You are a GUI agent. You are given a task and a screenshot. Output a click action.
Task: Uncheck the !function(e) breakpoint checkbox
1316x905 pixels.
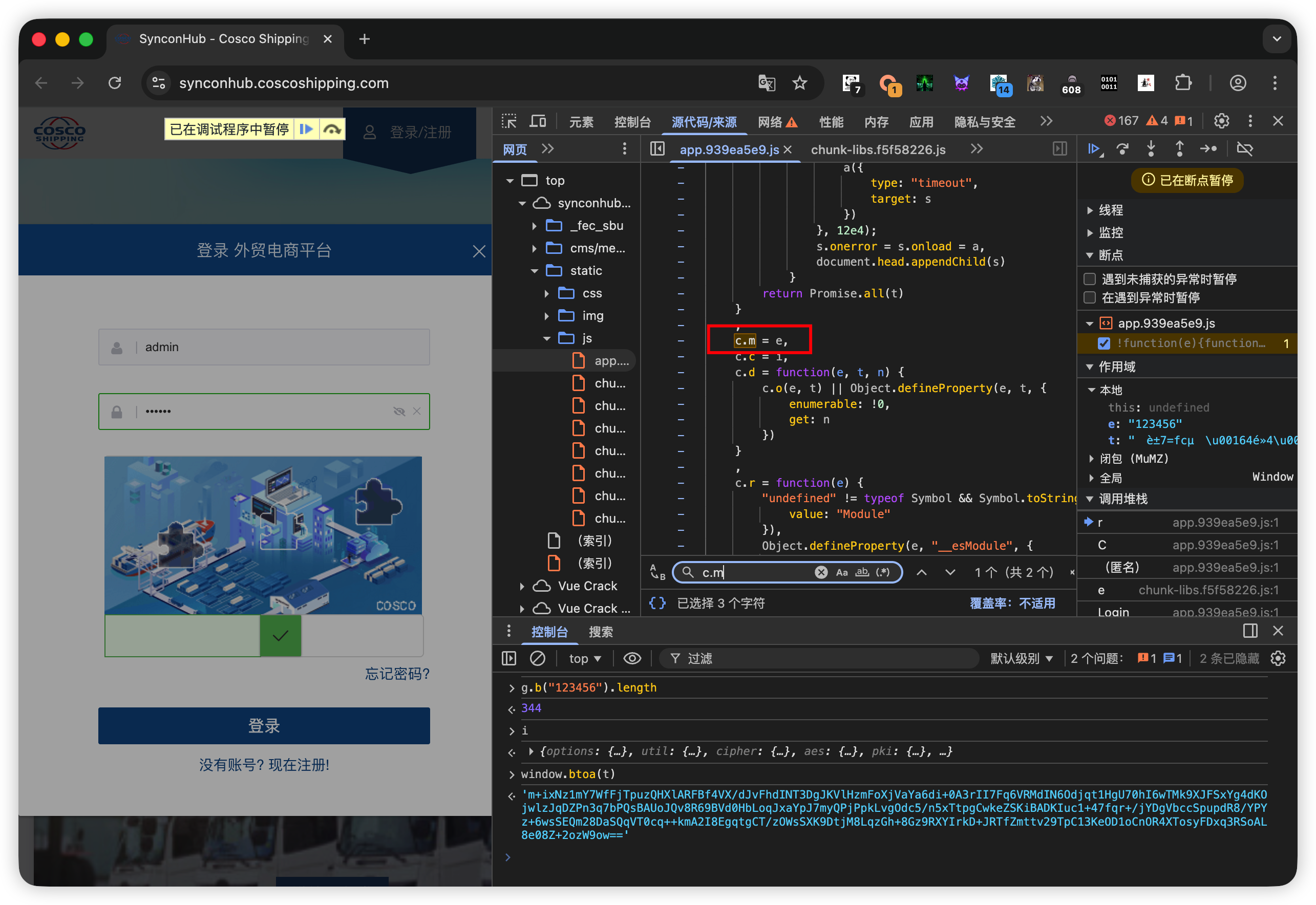point(1104,343)
